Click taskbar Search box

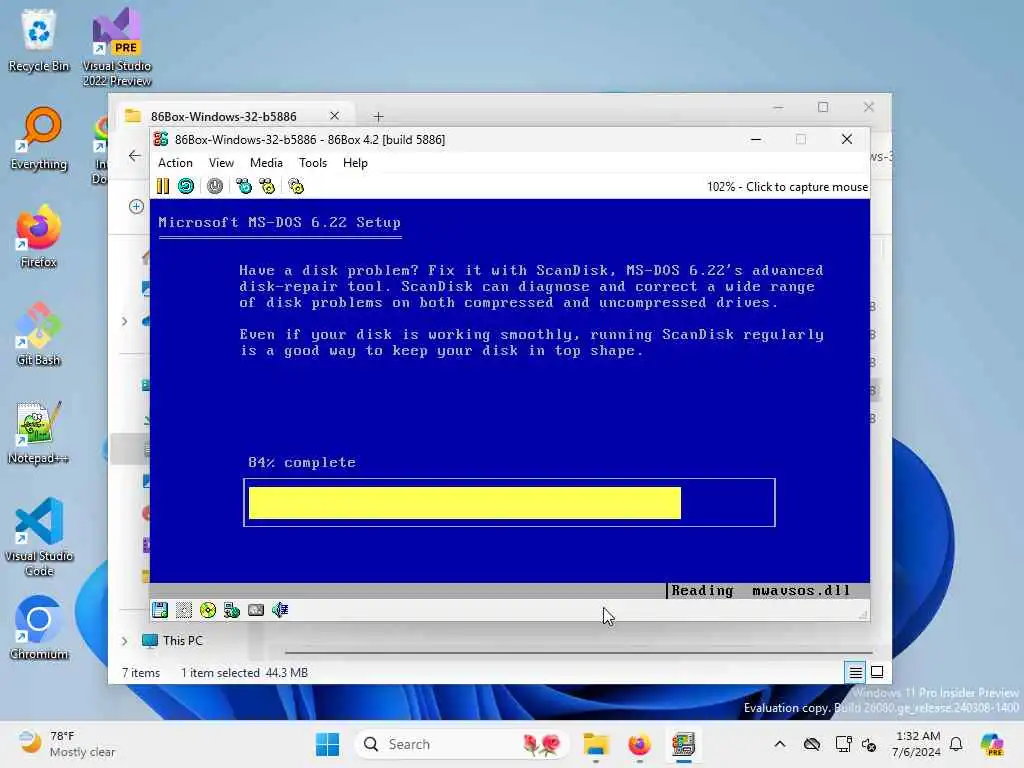[462, 744]
